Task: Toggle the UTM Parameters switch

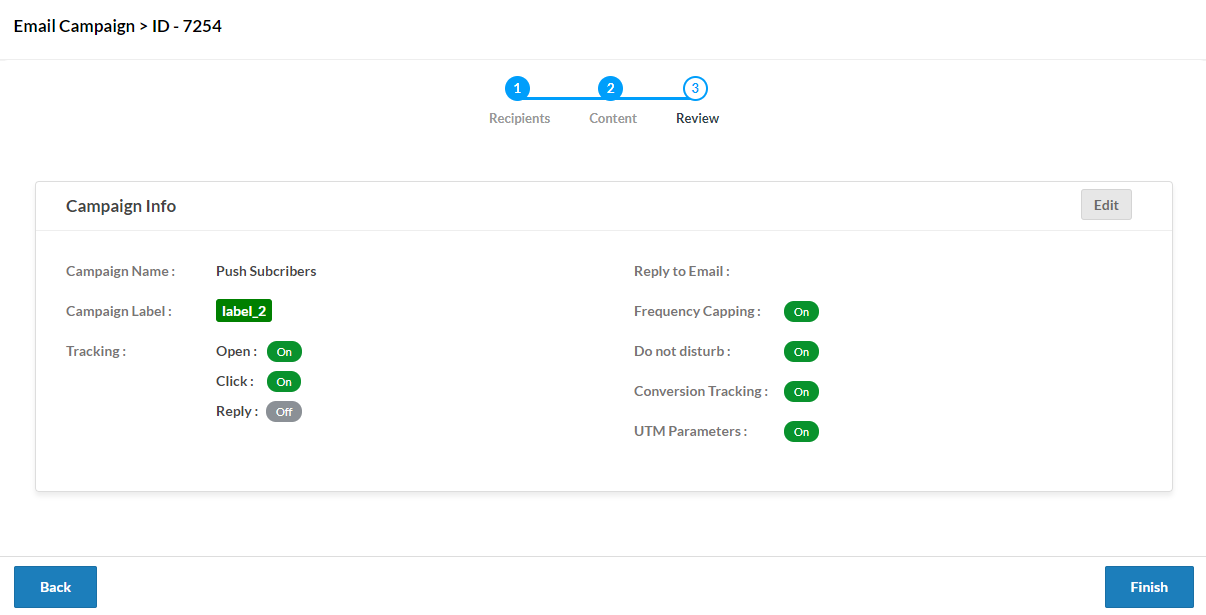Action: (801, 432)
